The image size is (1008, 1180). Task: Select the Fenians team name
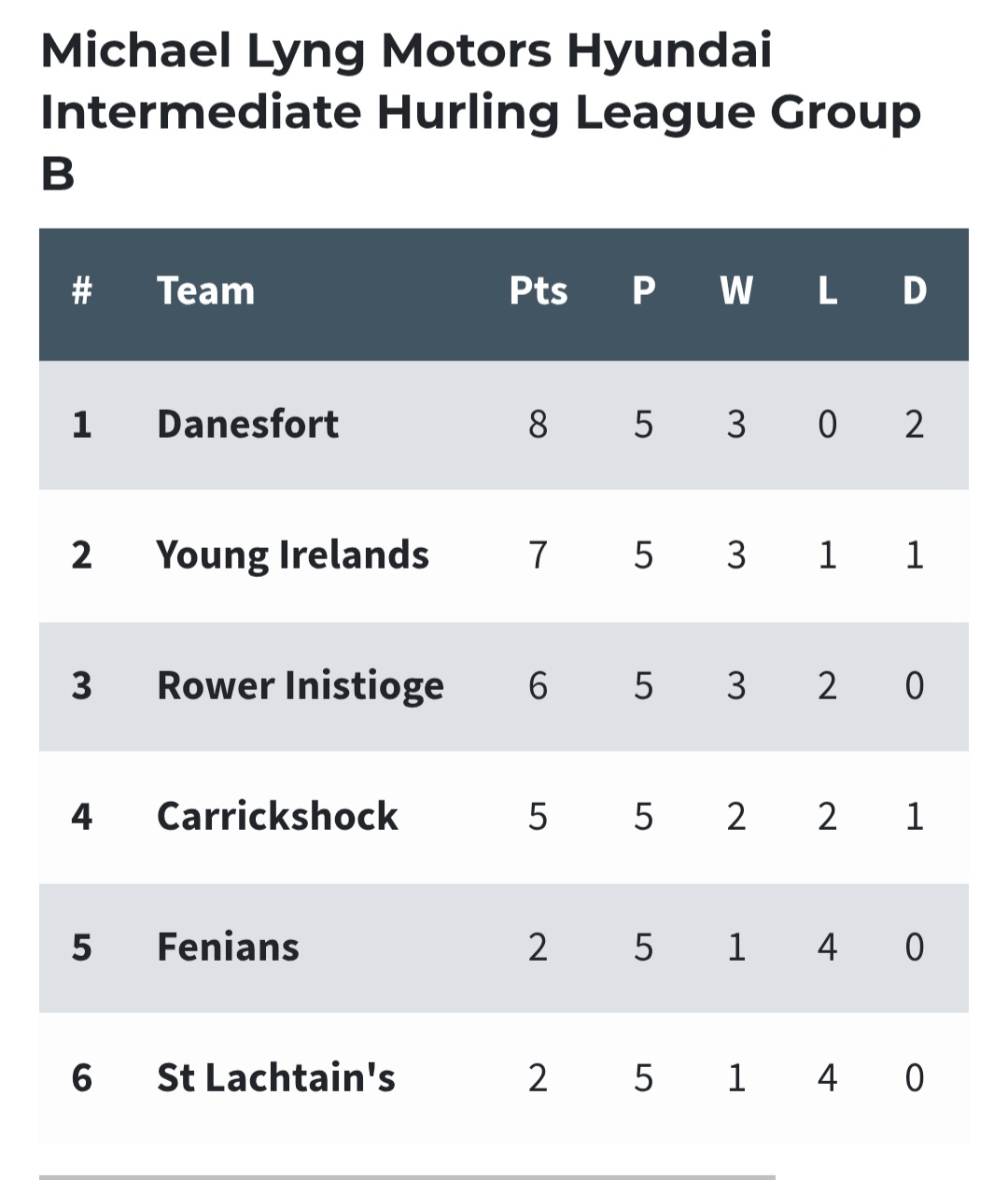point(228,947)
